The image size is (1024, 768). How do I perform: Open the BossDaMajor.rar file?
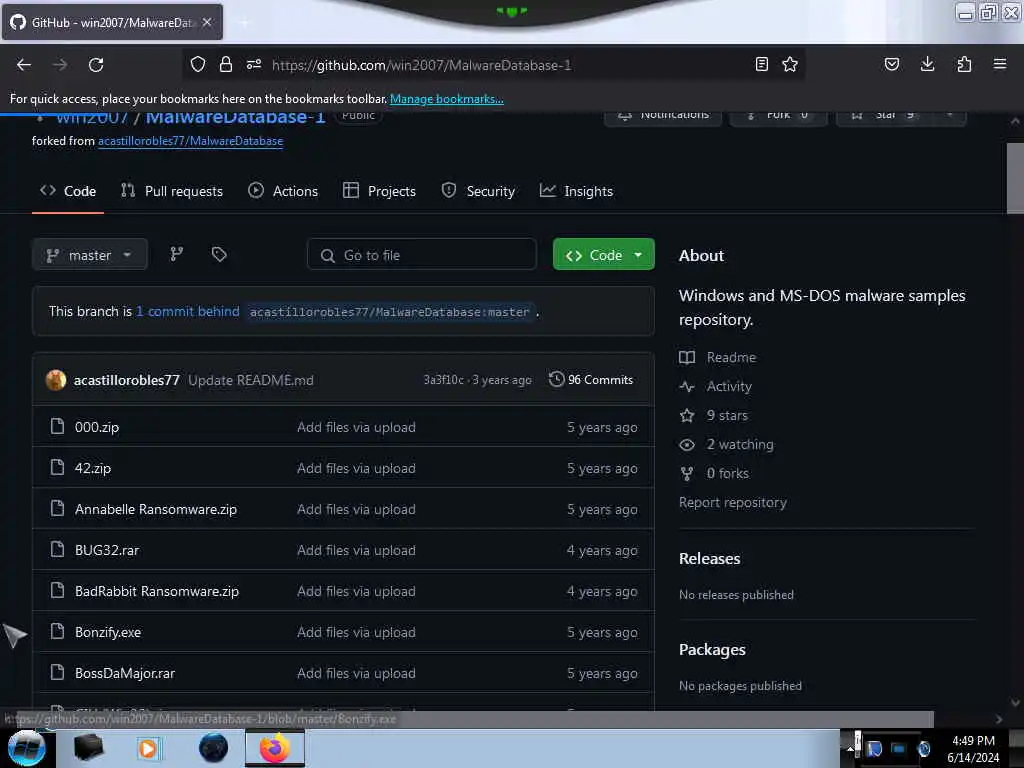[x=125, y=673]
